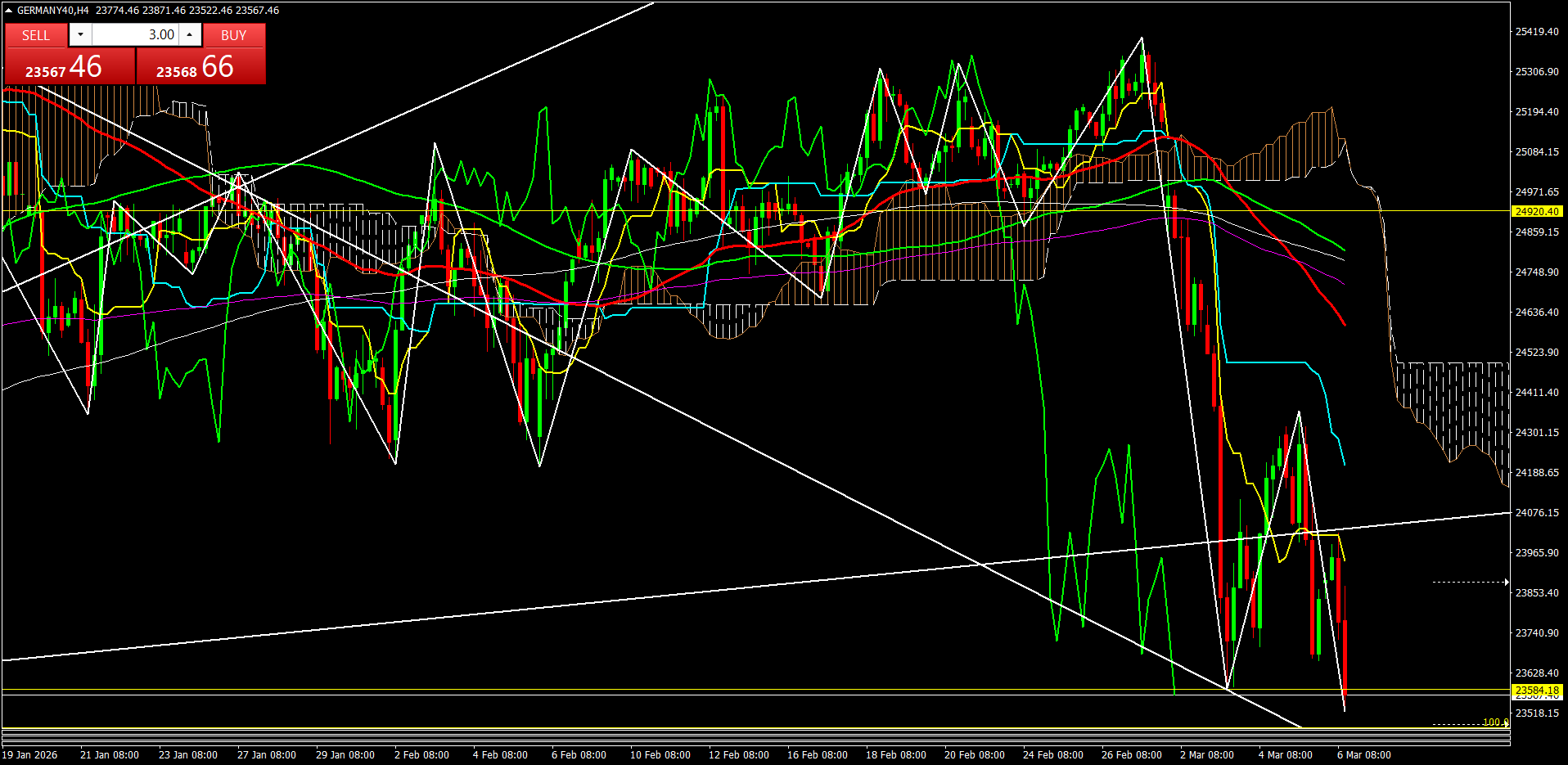
Task: Click the 100.0 Fibonacci level label
Action: tap(1495, 722)
